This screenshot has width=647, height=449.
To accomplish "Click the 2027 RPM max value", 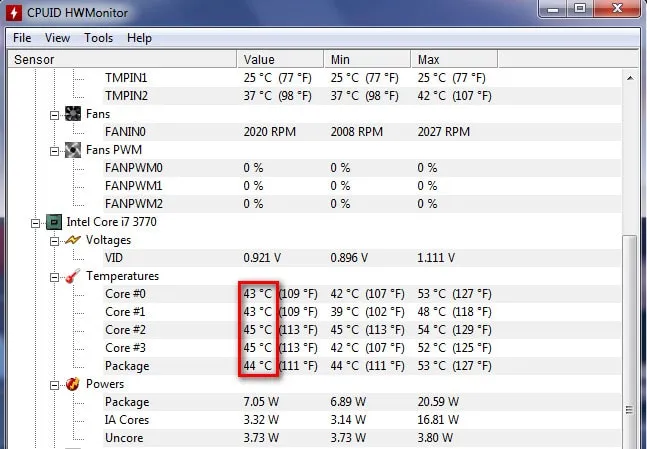I will coord(444,132).
